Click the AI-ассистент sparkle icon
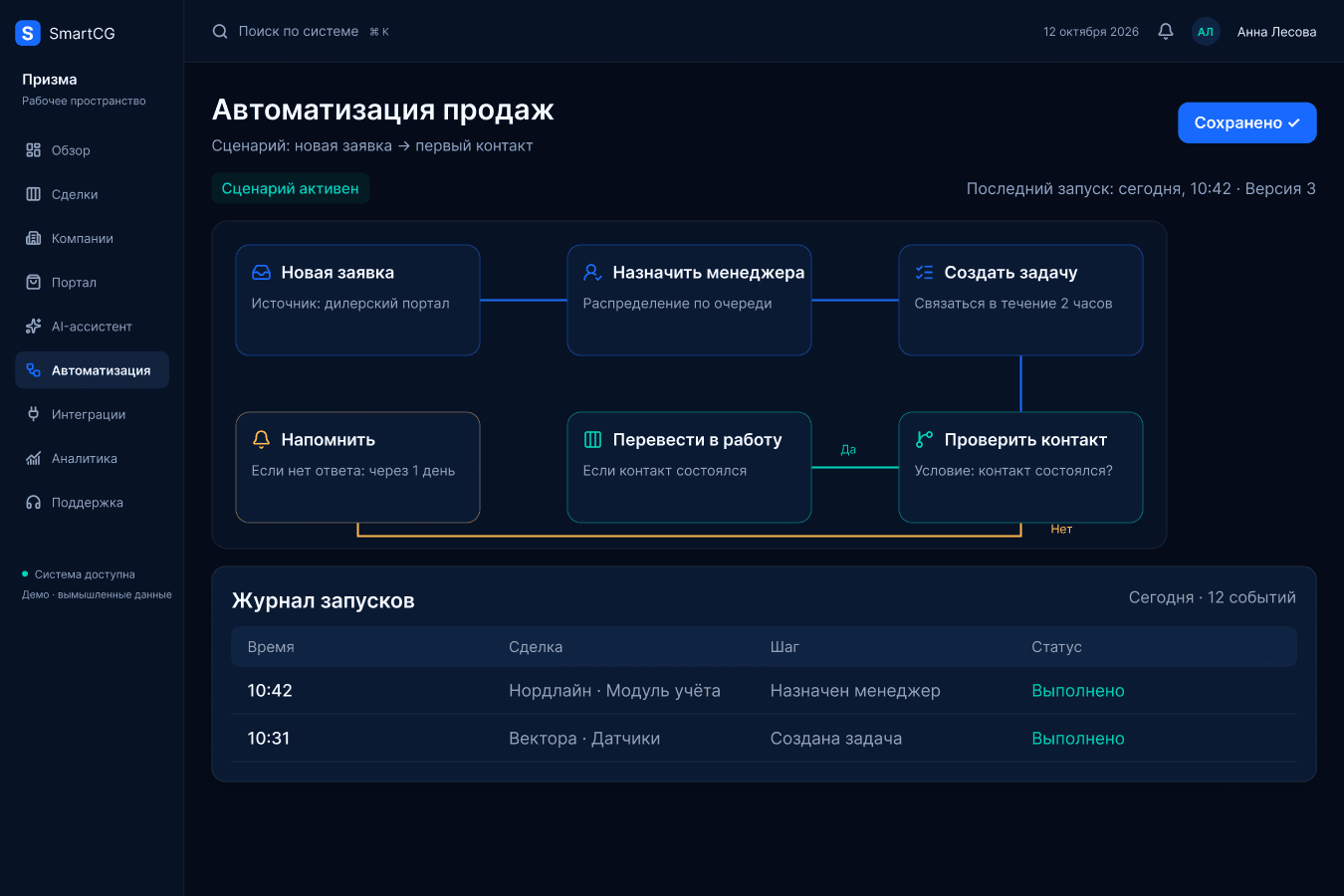The height and width of the screenshot is (896, 1344). tap(34, 327)
